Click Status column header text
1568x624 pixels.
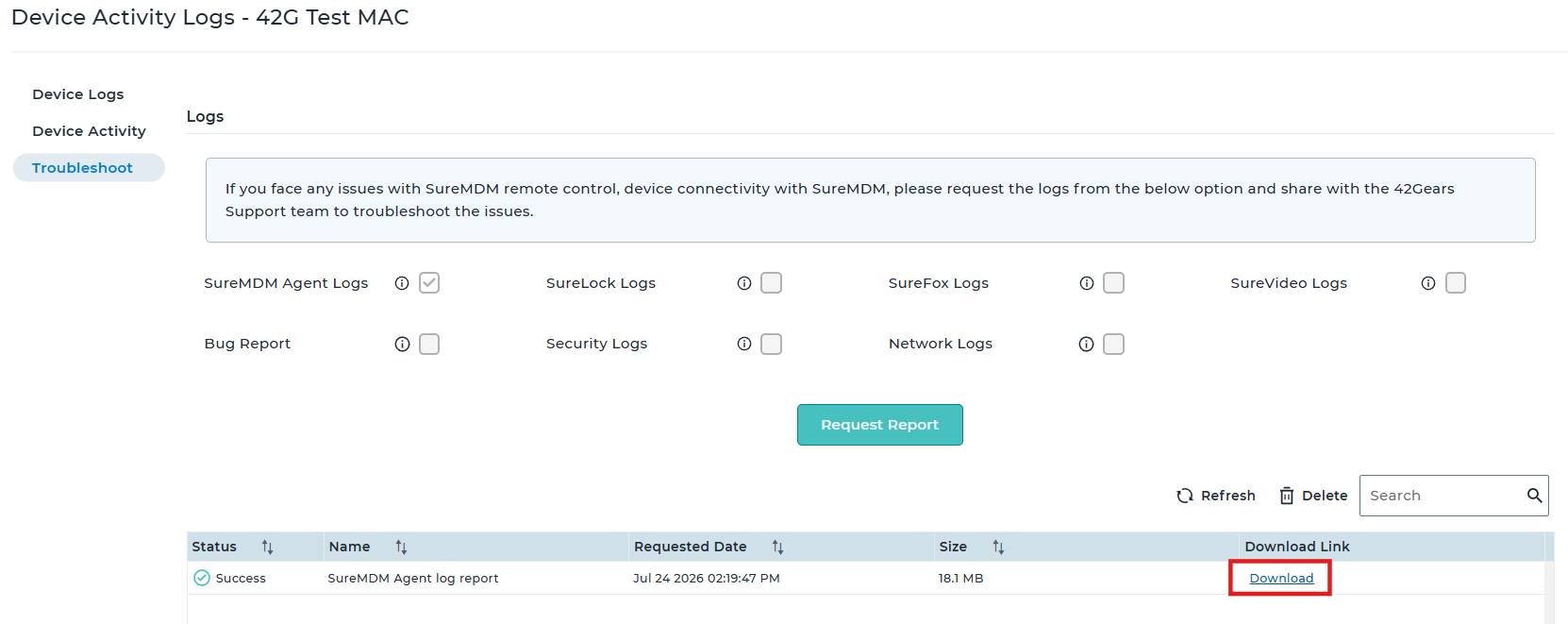(214, 547)
